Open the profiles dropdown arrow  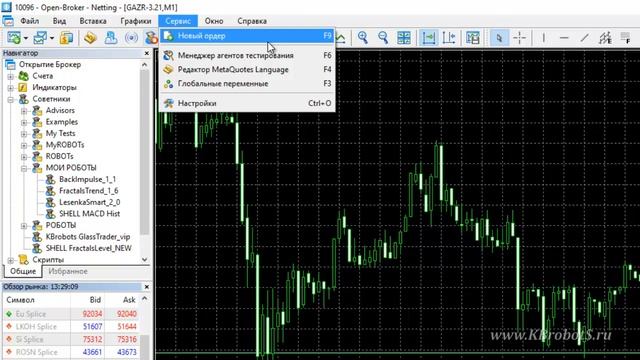point(52,38)
